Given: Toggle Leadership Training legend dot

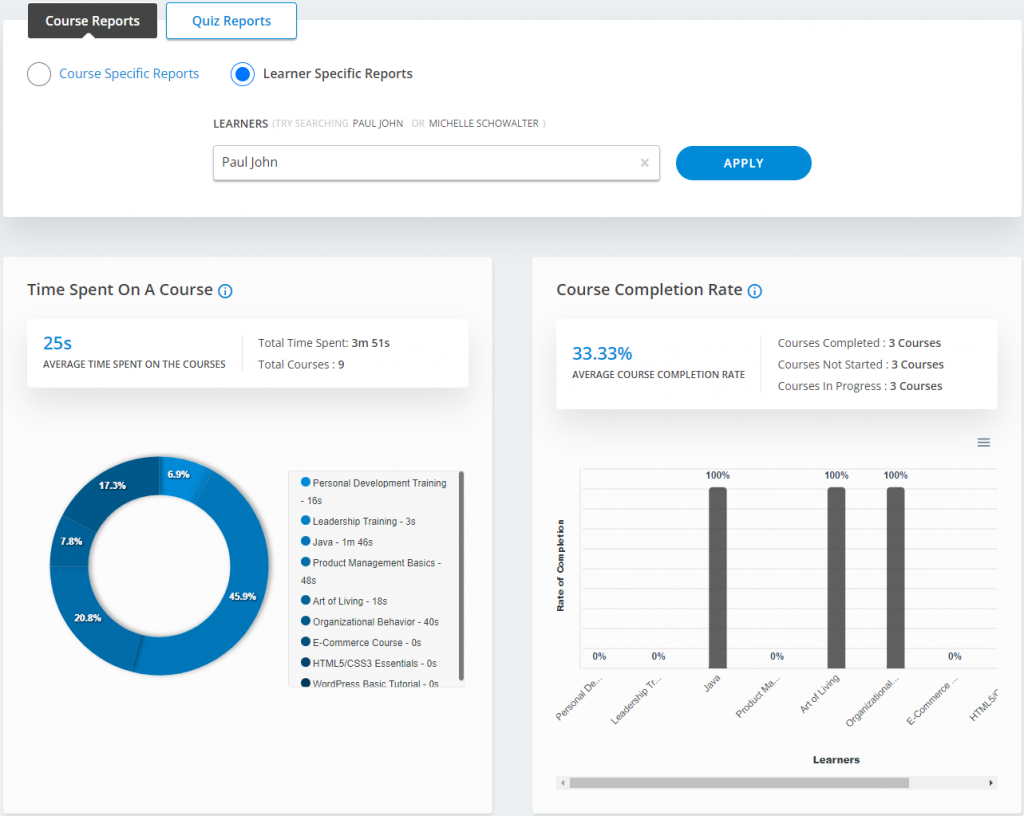Looking at the screenshot, I should [x=305, y=520].
